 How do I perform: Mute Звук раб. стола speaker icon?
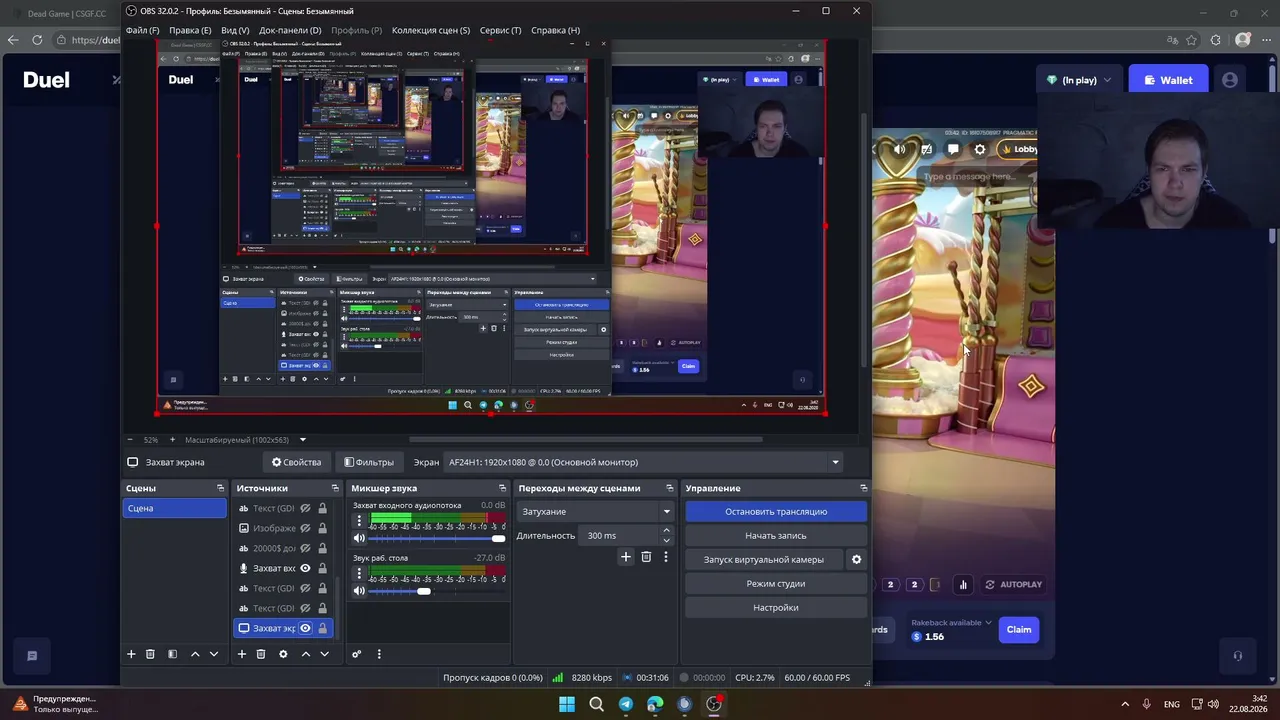(x=359, y=590)
